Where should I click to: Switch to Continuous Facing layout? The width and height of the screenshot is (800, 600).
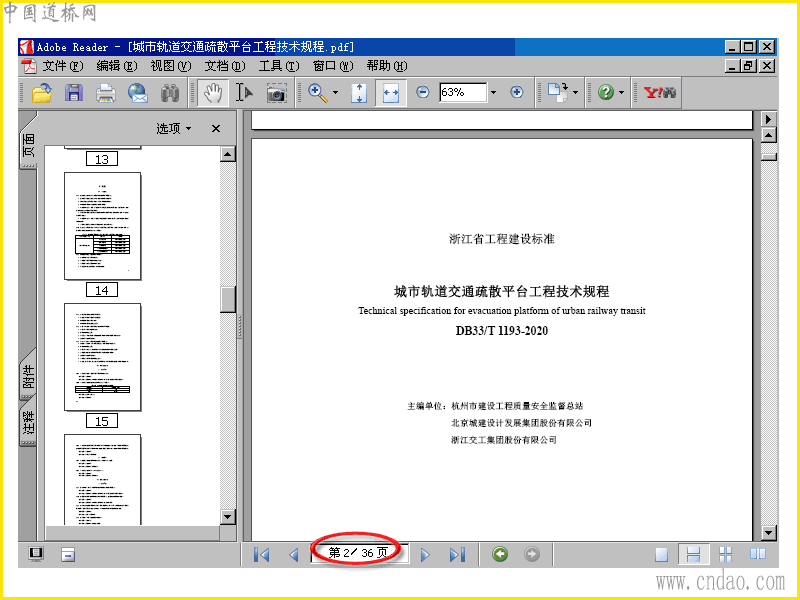(725, 555)
